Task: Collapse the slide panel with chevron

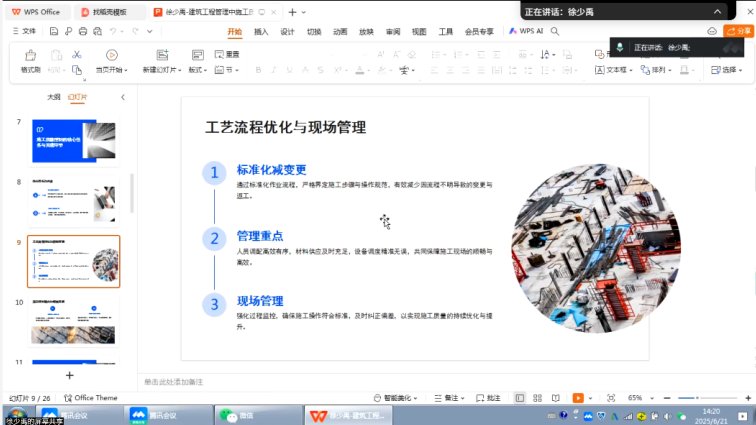Action: [x=123, y=97]
